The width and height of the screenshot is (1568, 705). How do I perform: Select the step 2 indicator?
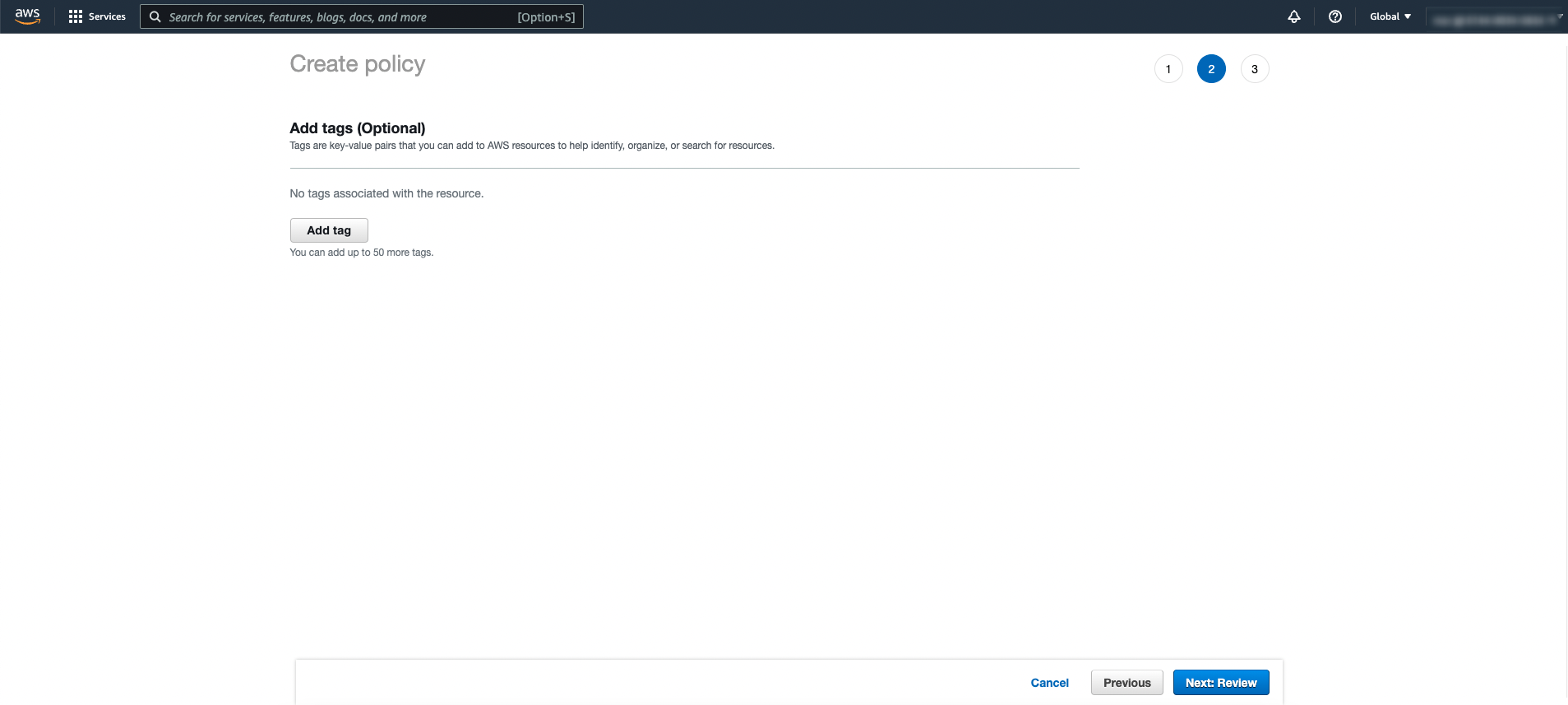(1211, 69)
